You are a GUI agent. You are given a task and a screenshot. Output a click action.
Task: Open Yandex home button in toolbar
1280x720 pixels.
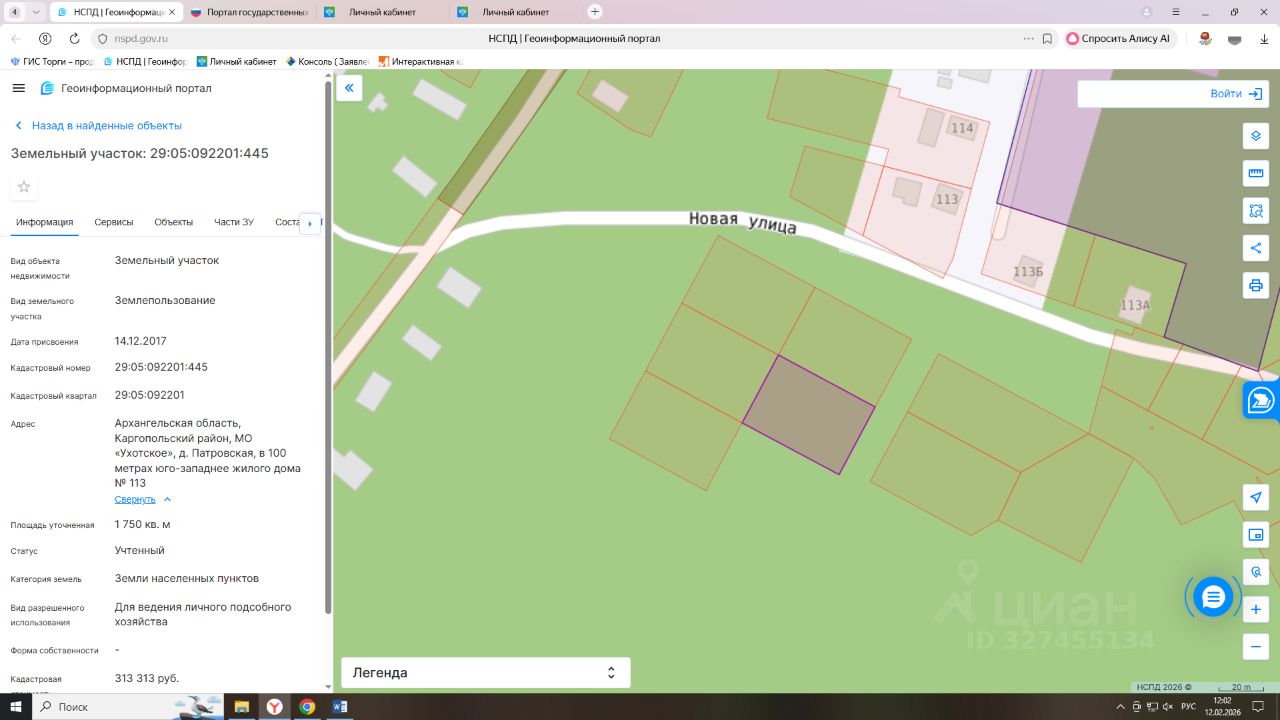[x=45, y=38]
